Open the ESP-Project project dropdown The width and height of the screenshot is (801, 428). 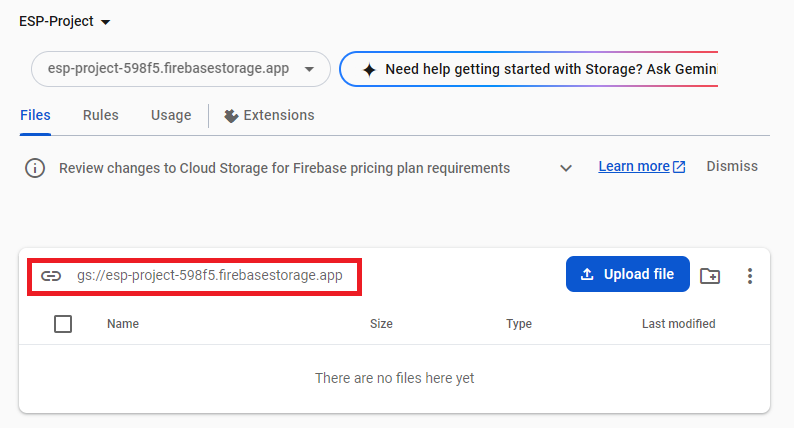64,21
